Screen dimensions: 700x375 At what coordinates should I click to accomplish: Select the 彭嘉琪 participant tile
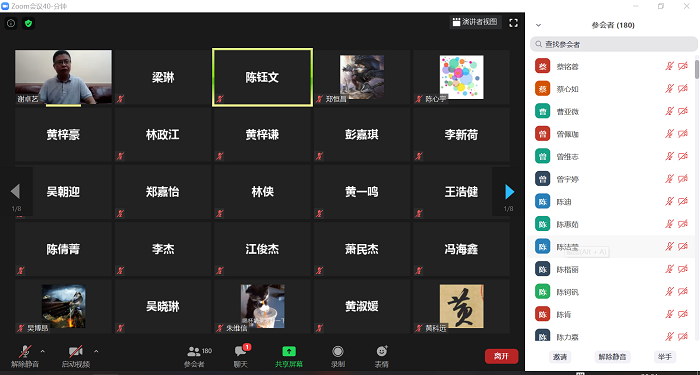pos(362,134)
